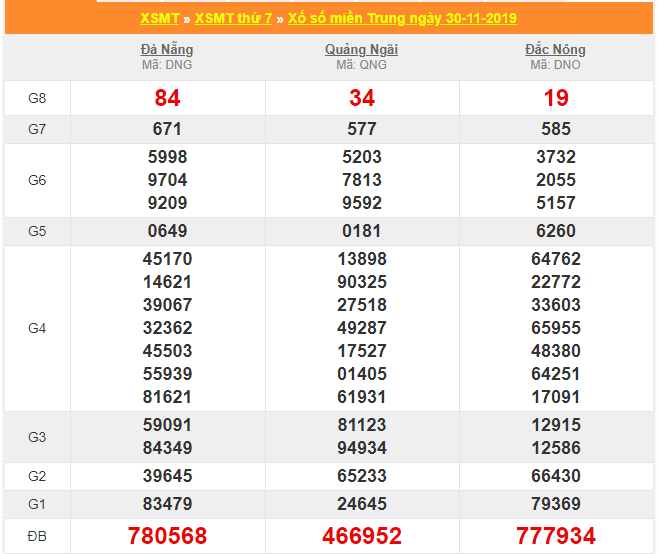The image size is (659, 554).
Task: Select the Quảng Ngãi province header
Action: pos(361,49)
